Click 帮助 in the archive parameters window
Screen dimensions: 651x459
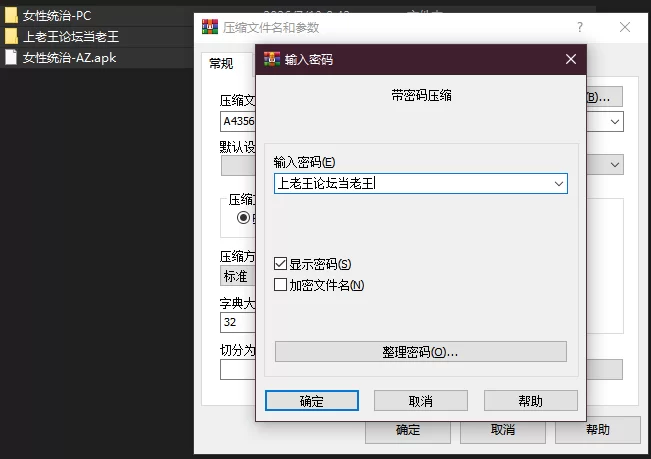598,430
